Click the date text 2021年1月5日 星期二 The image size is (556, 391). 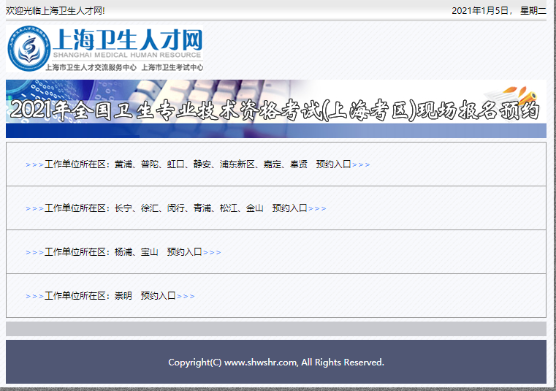499,11
